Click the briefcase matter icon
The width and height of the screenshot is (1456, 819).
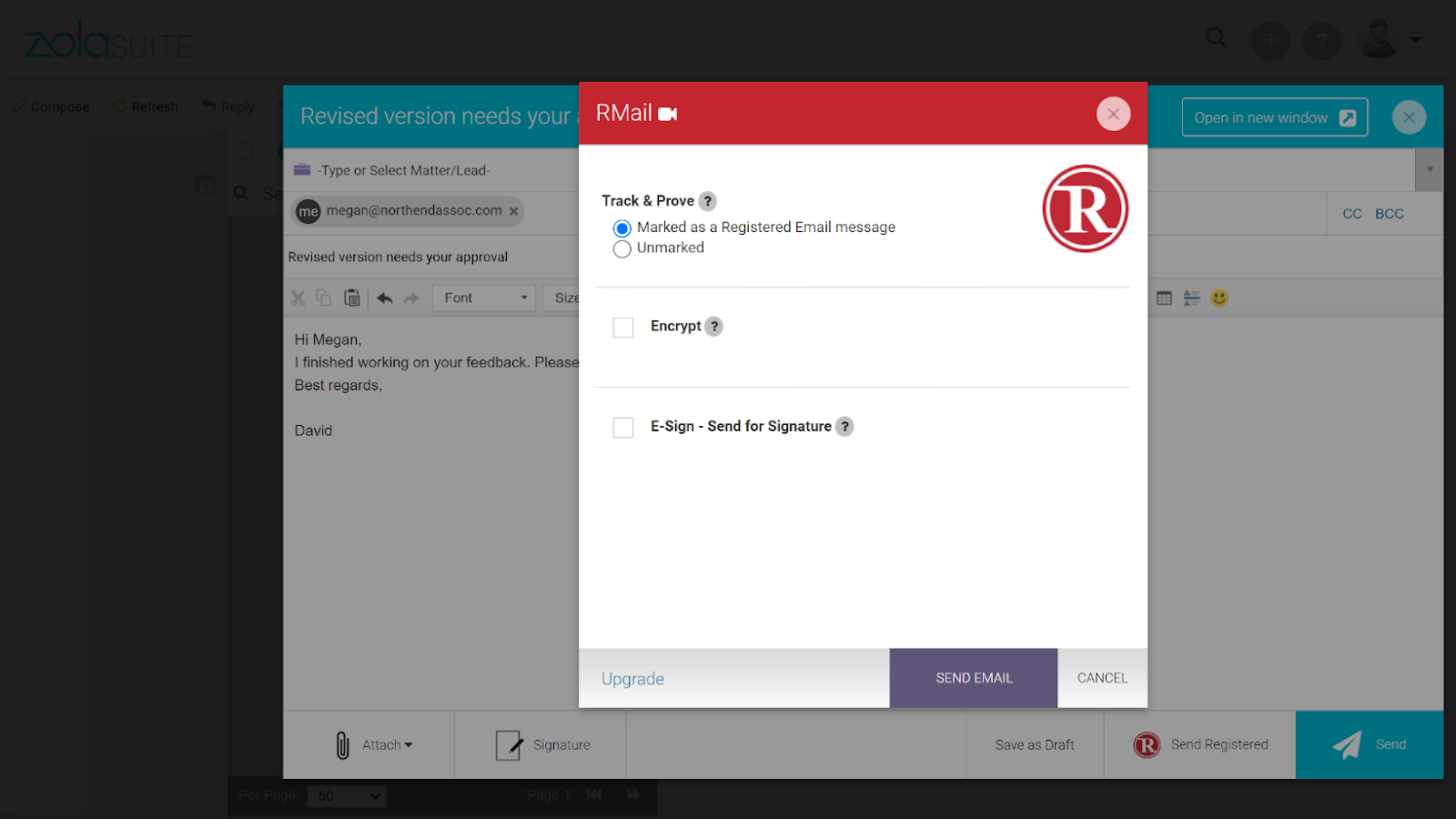click(x=302, y=170)
